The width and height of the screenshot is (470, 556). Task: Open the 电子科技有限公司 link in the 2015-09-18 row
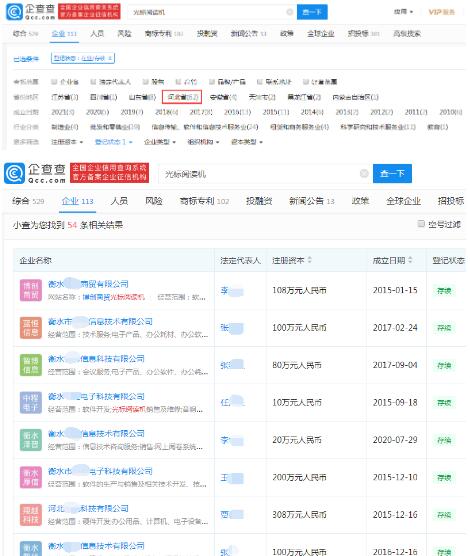click(x=96, y=396)
